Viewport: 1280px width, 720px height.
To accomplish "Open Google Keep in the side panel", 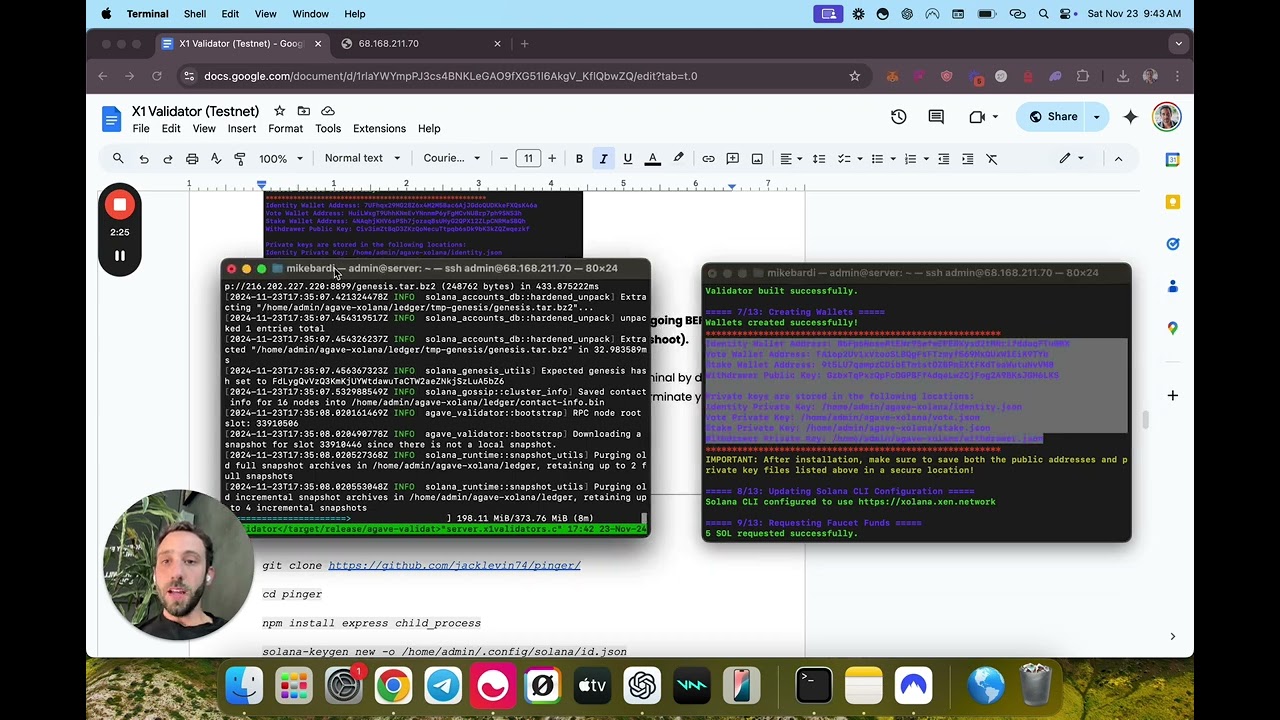I will pos(1172,202).
